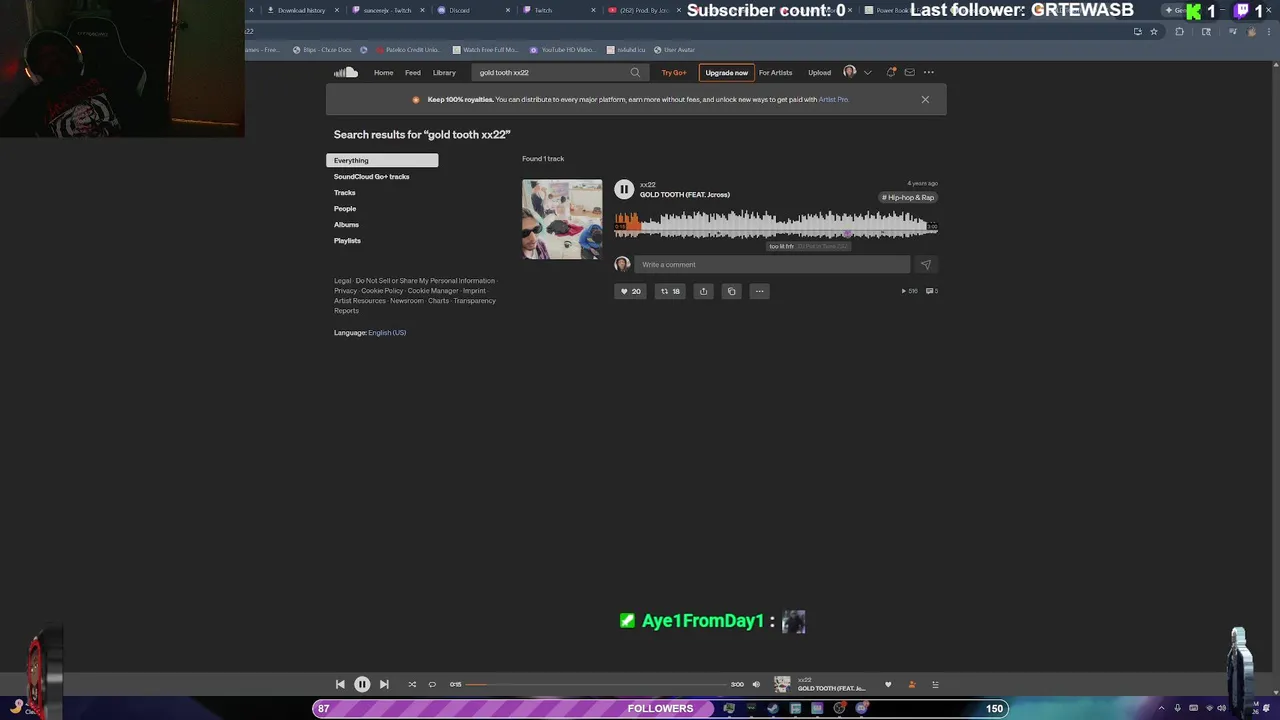
Task: Click the profile avatar in the header
Action: click(x=850, y=72)
